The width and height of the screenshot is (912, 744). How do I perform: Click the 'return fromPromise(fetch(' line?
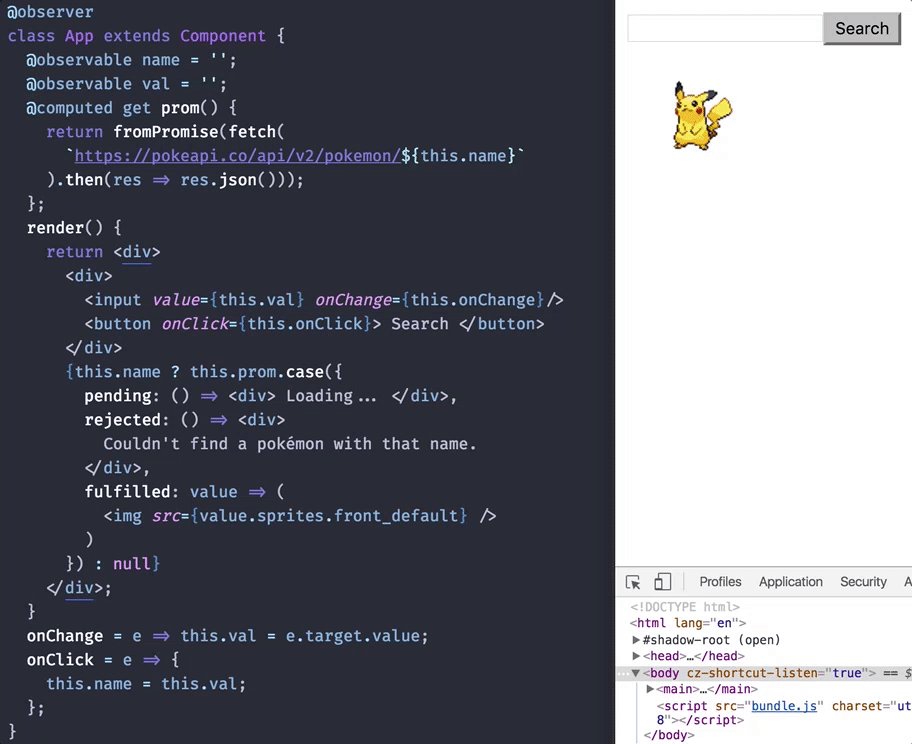point(165,132)
